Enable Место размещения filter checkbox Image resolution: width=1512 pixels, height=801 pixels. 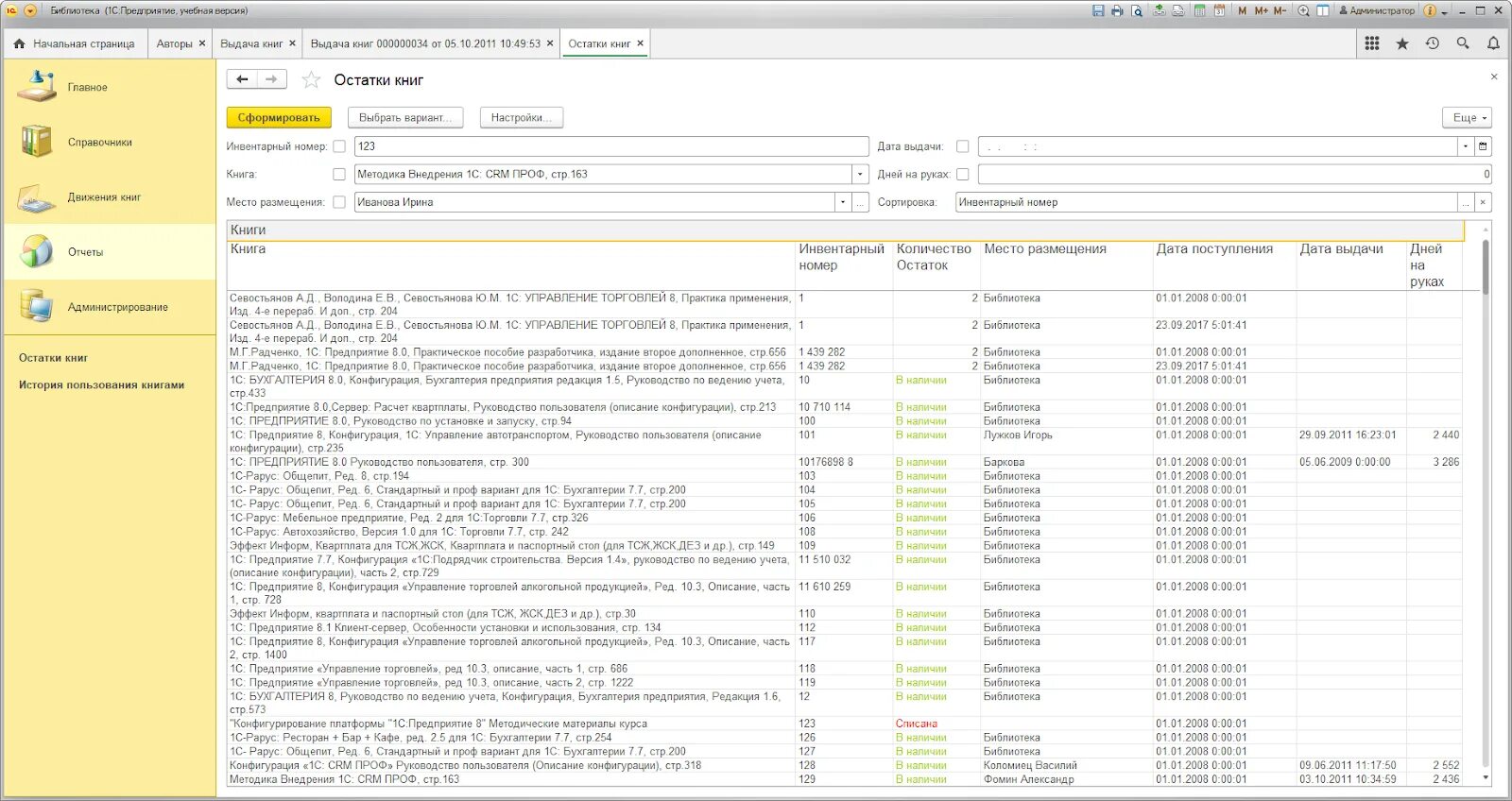click(339, 202)
